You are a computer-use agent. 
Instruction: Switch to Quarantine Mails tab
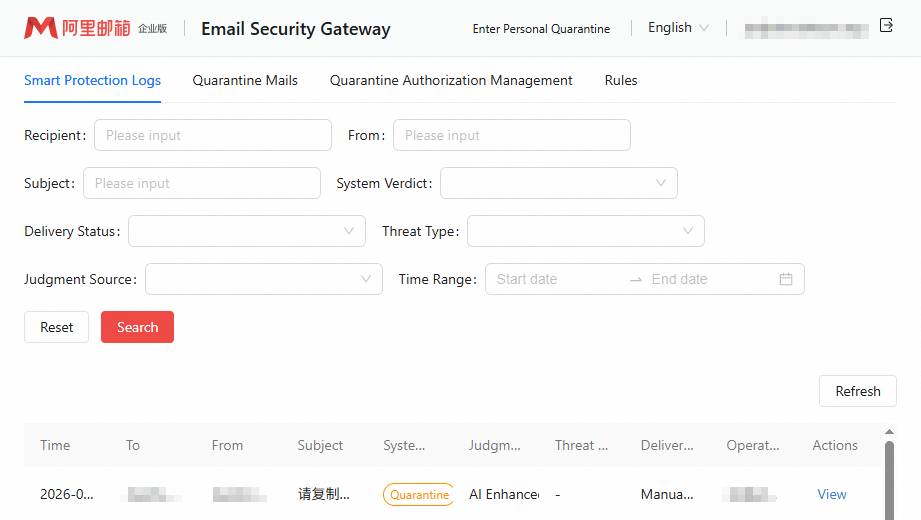click(245, 80)
